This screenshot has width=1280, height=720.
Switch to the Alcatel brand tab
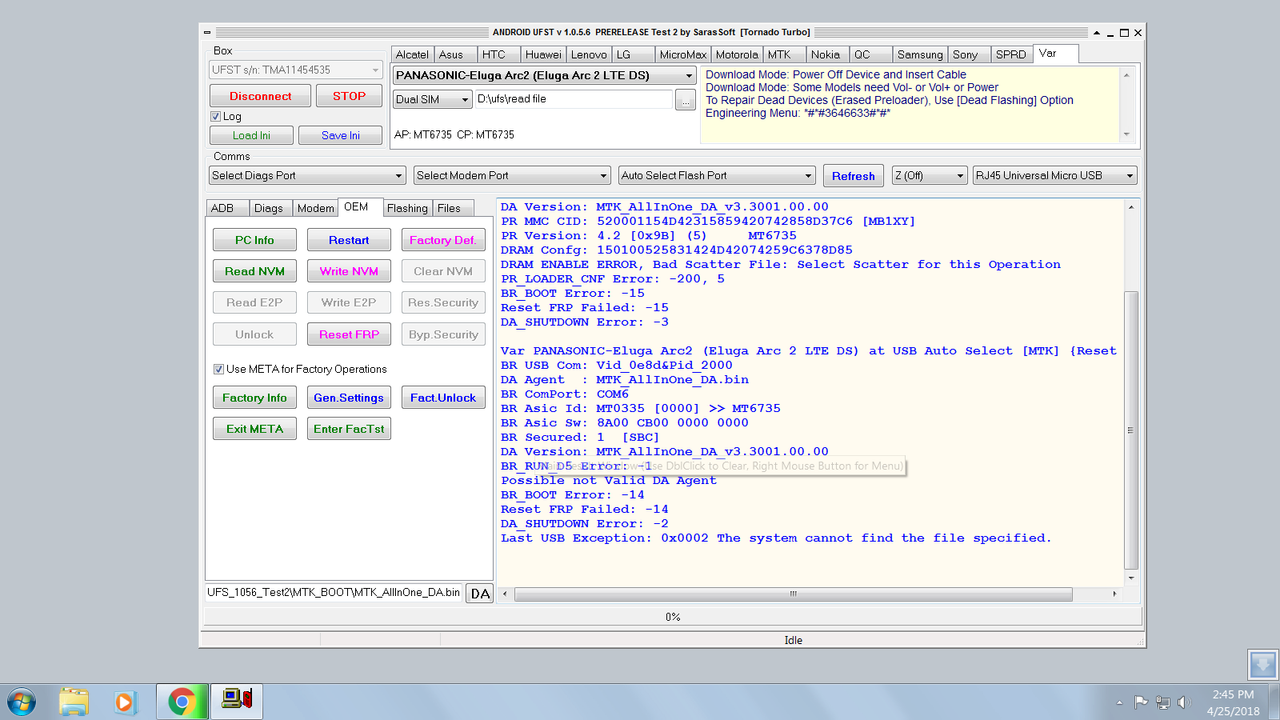tap(412, 55)
